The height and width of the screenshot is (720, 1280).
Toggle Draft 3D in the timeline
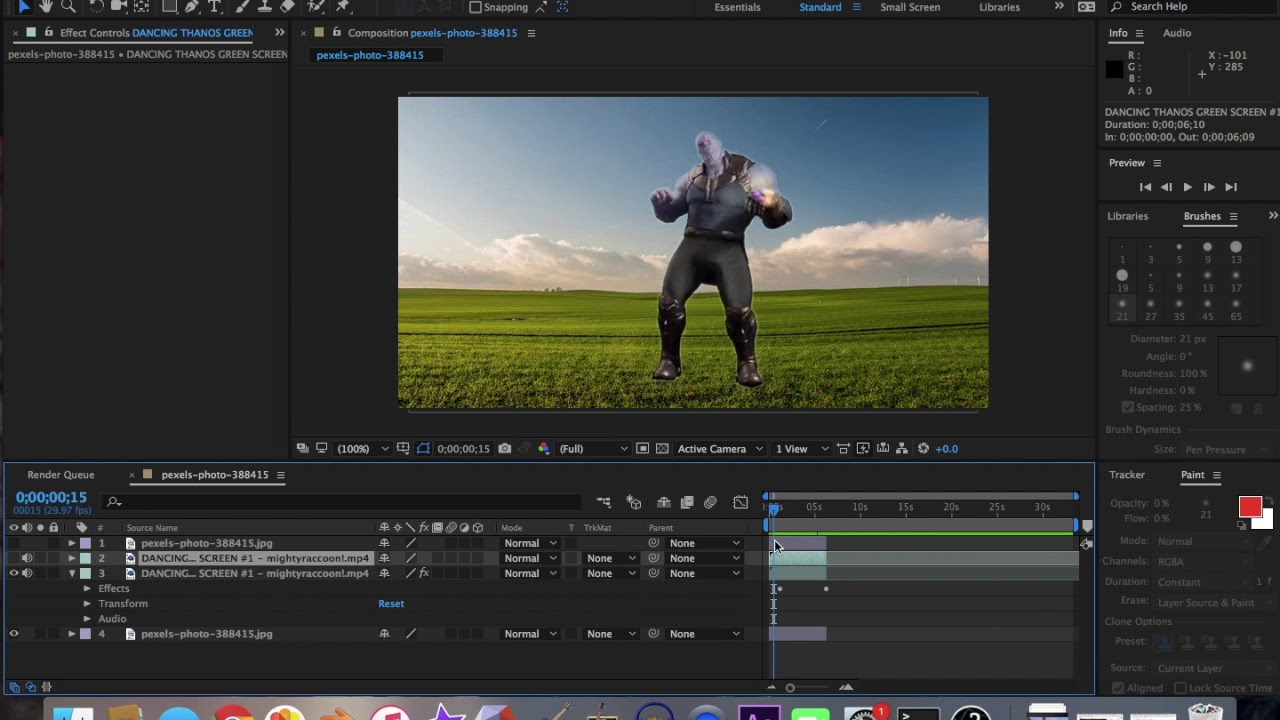coord(634,502)
